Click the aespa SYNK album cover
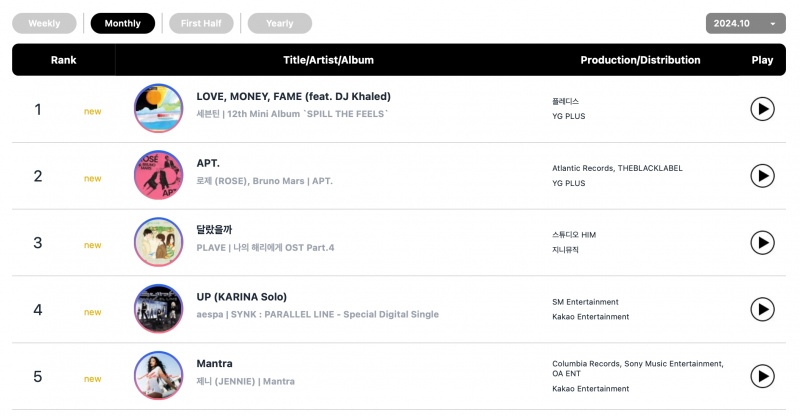 click(158, 309)
